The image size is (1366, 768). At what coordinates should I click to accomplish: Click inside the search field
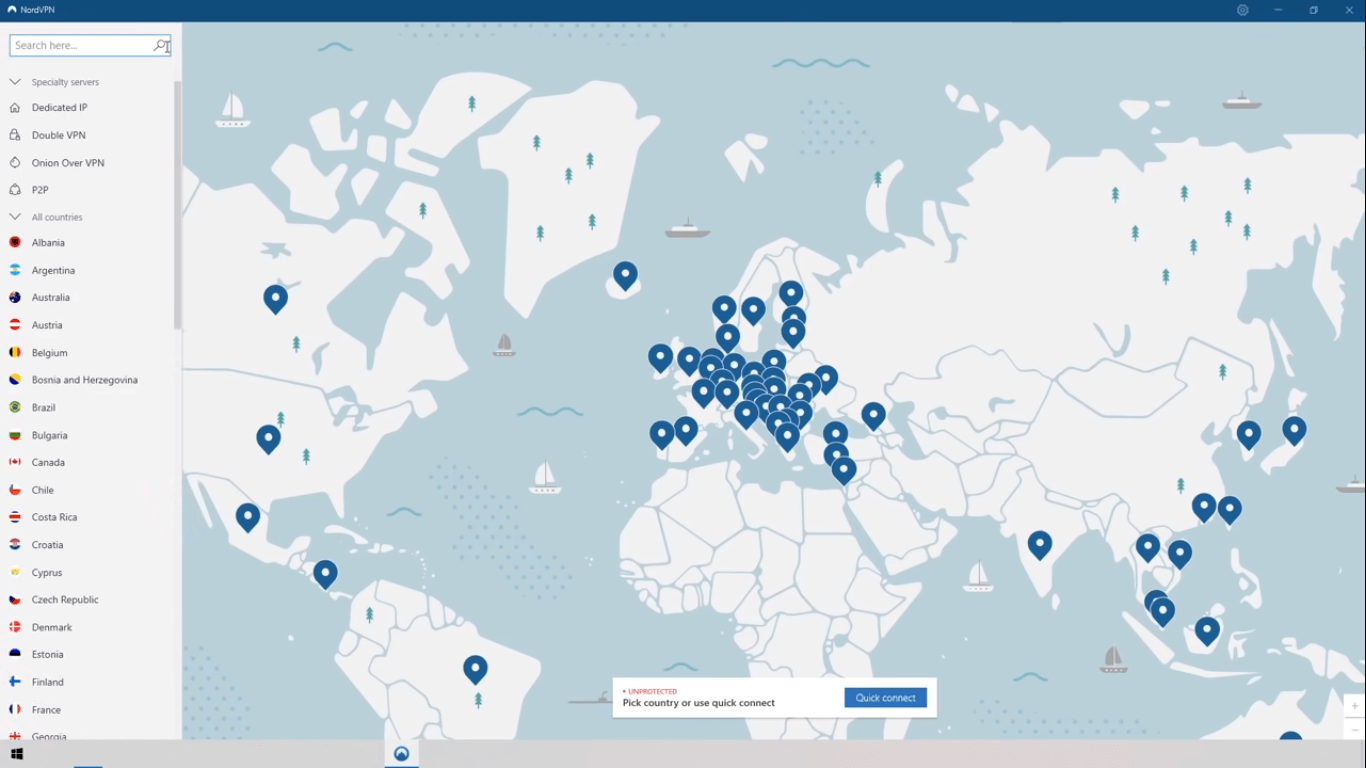click(x=80, y=45)
